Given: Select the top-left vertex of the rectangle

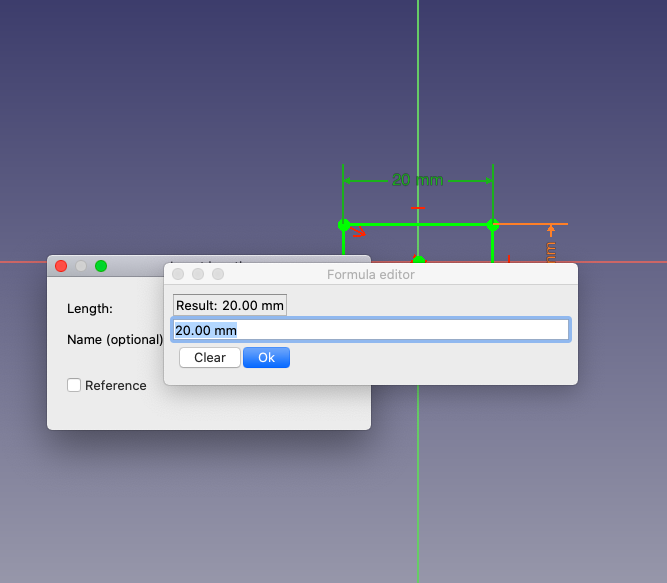Looking at the screenshot, I should pos(343,224).
